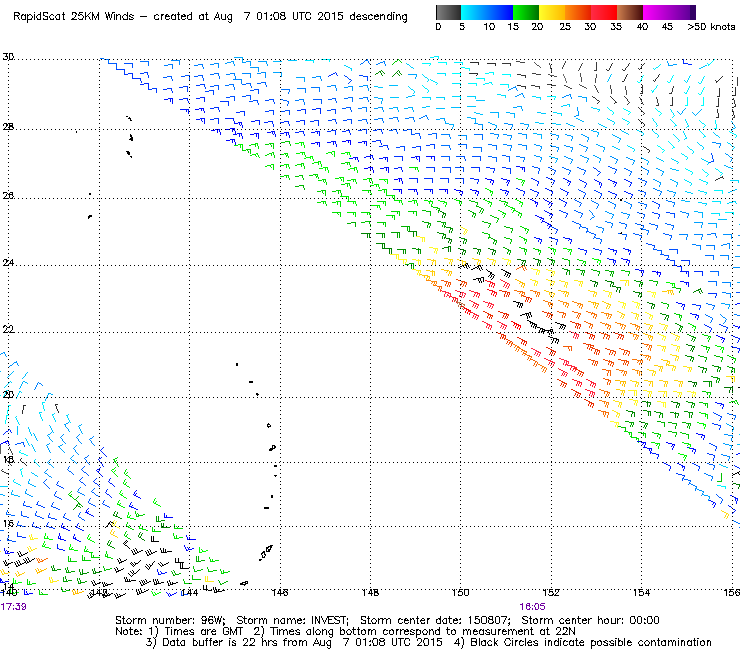Click the latitude label '20'
This screenshot has height=650, width=740.
point(8,395)
